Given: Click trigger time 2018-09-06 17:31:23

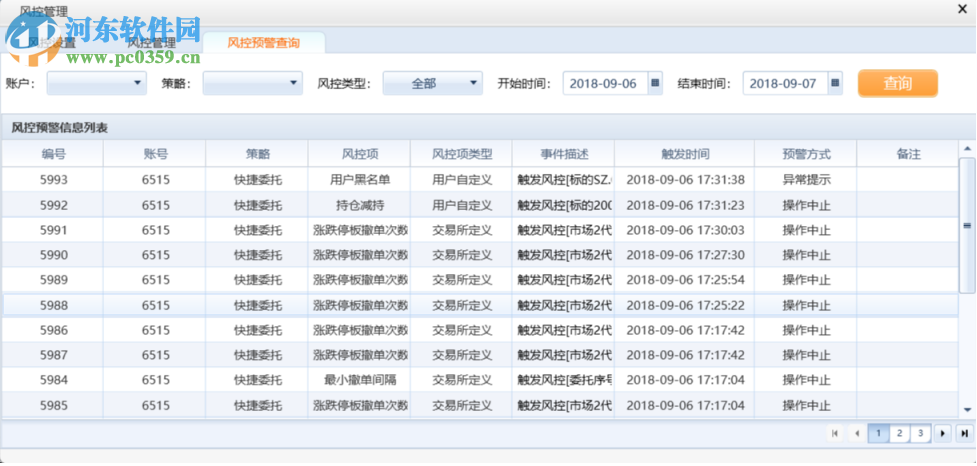Looking at the screenshot, I should (x=685, y=205).
